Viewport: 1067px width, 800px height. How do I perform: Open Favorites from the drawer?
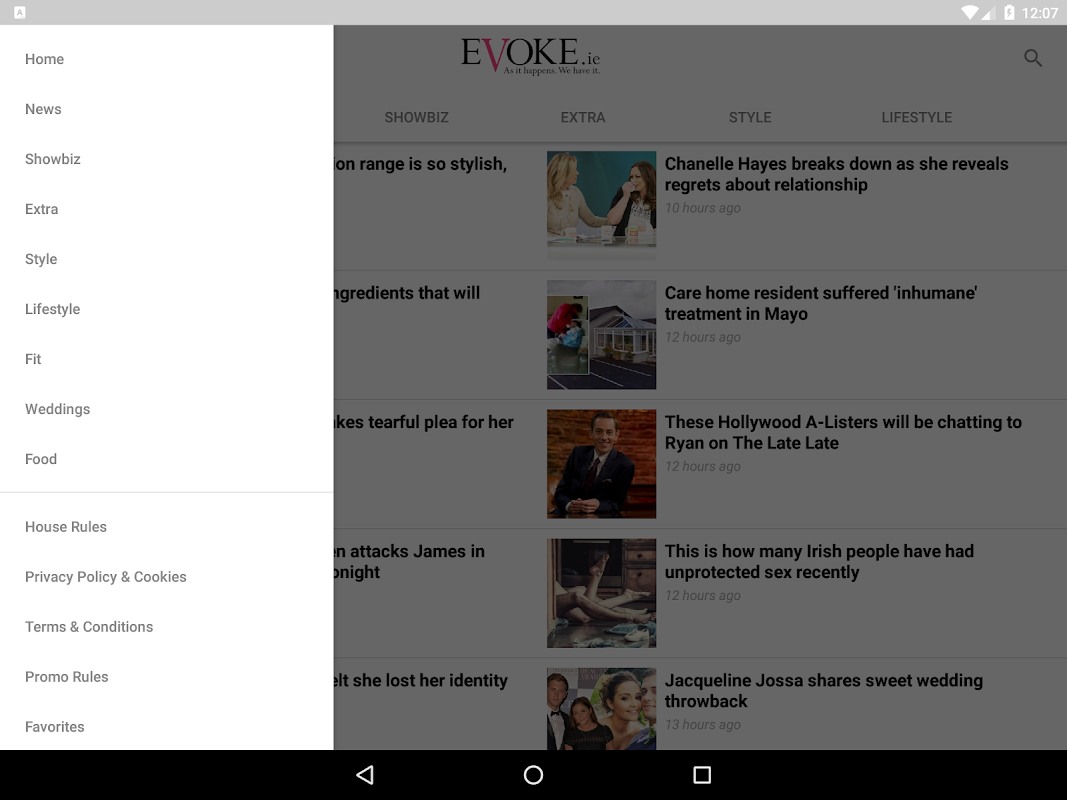pyautogui.click(x=167, y=727)
